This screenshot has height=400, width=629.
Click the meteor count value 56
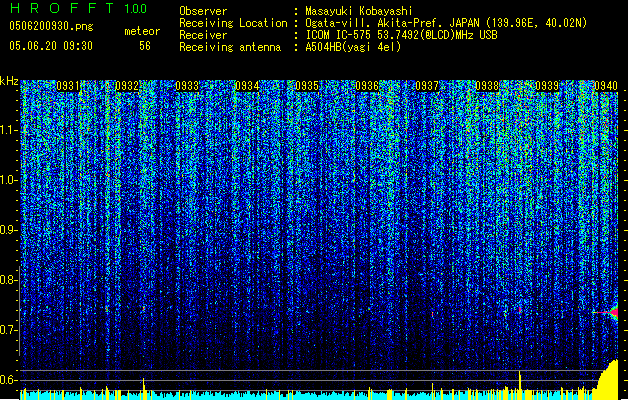click(145, 46)
